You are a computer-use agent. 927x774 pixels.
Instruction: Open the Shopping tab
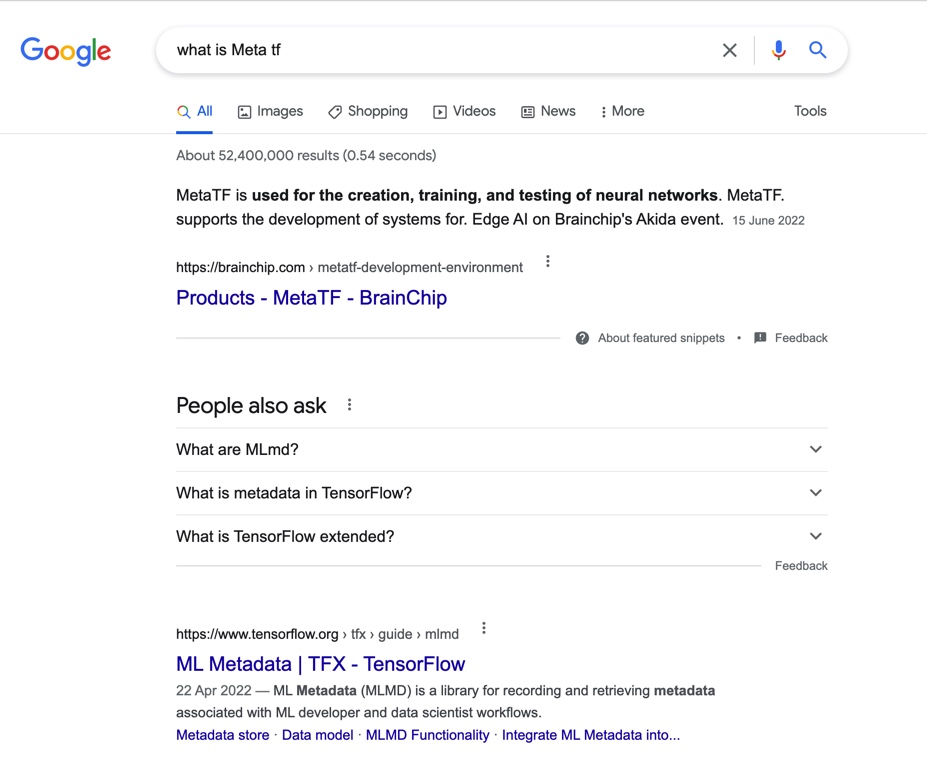tap(368, 111)
